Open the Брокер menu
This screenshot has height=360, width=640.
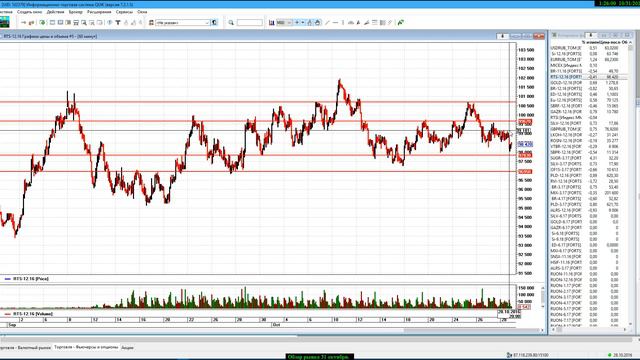(x=76, y=12)
